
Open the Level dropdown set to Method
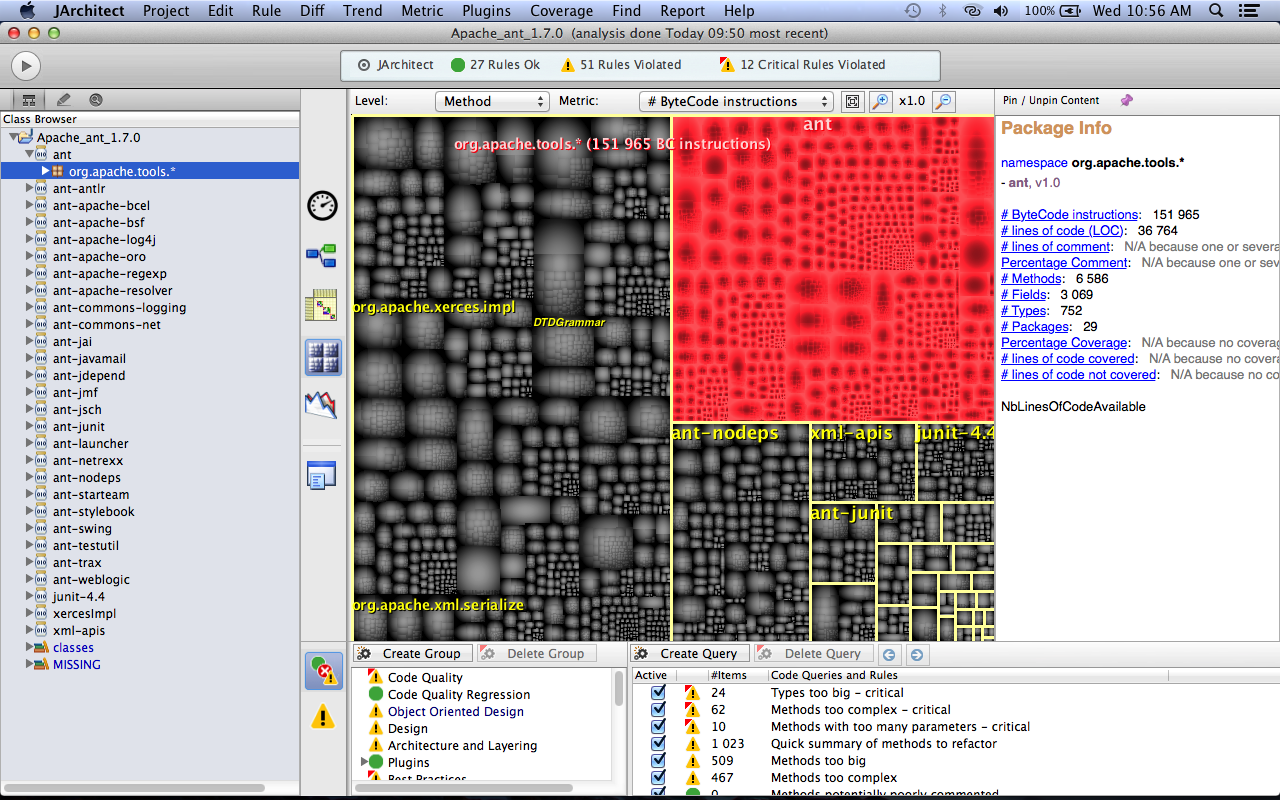pyautogui.click(x=492, y=101)
